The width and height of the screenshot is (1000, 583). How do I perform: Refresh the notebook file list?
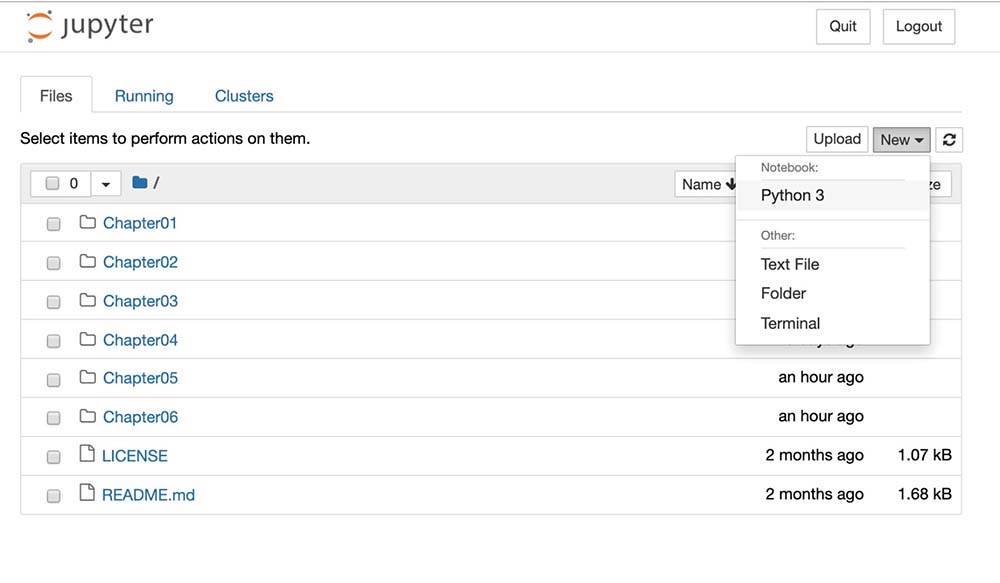click(949, 140)
